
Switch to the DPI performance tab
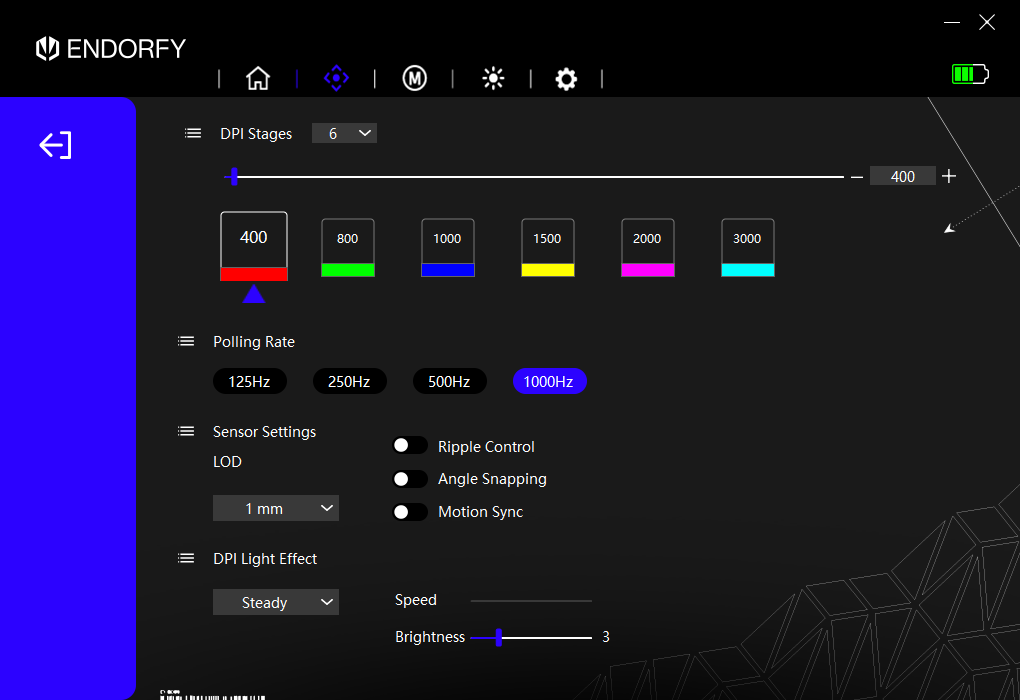(336, 78)
